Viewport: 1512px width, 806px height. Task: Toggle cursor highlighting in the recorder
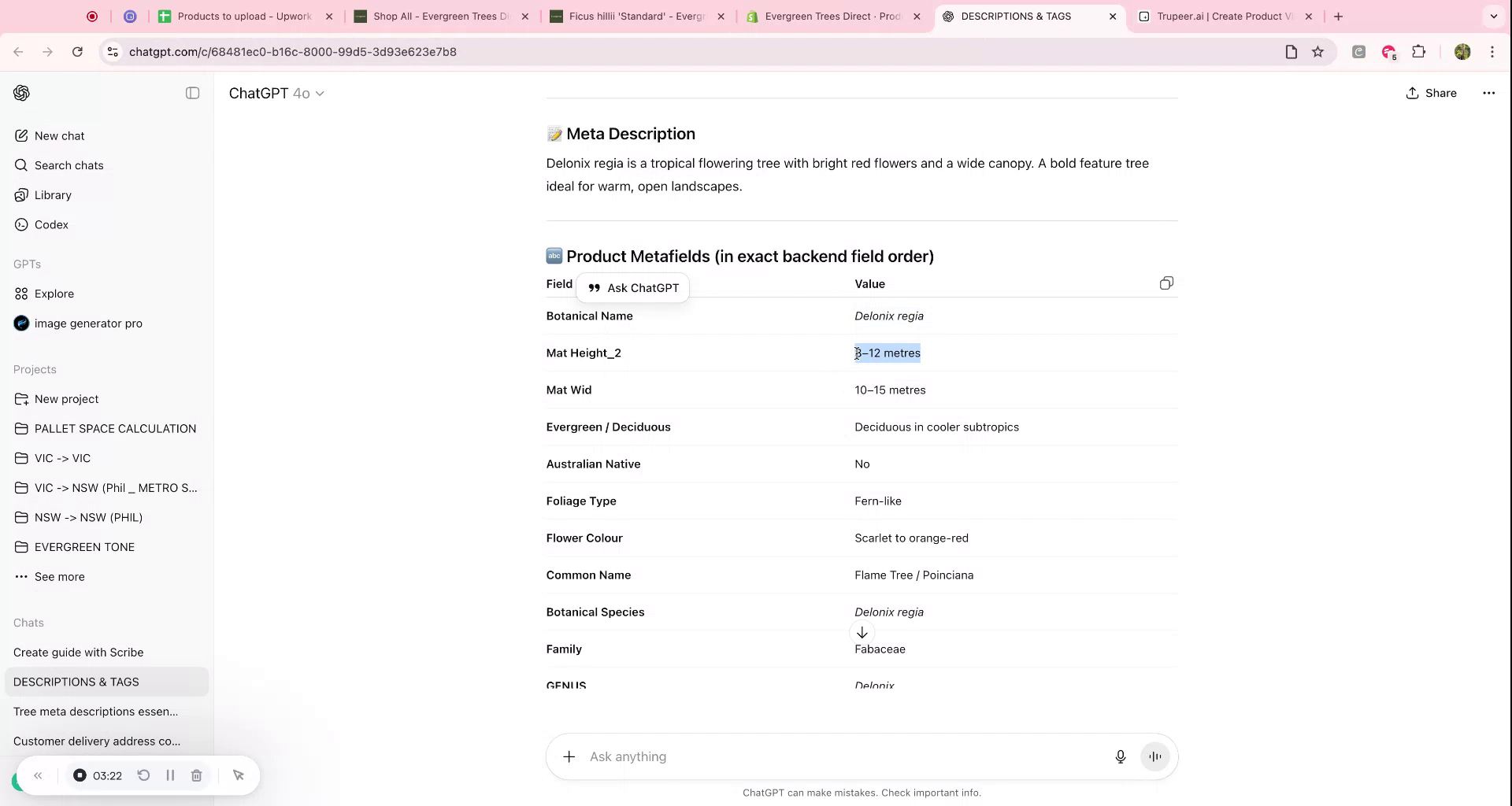[x=239, y=775]
